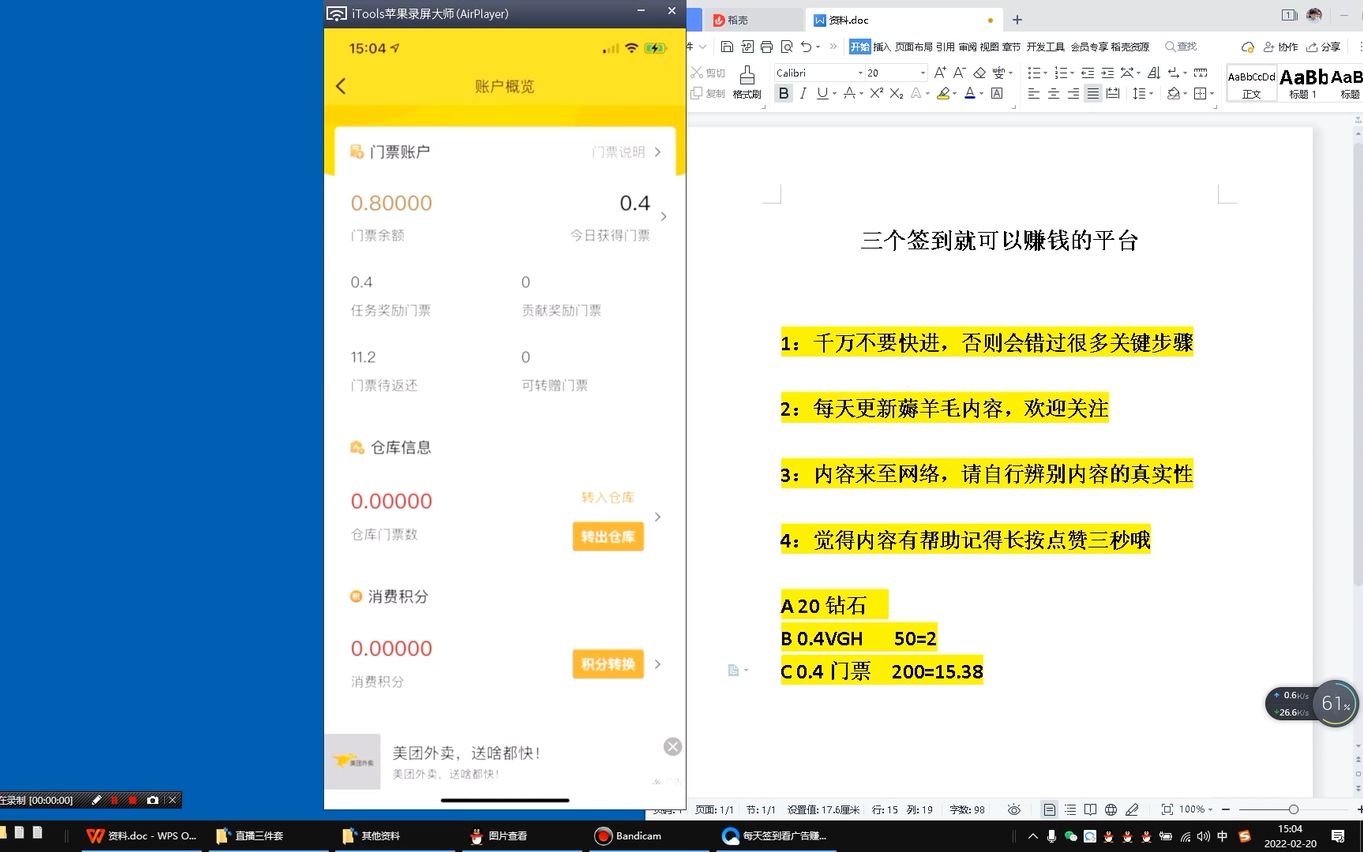Click the numbered list icon
Screen dimensions: 1363x852
[x=1060, y=72]
